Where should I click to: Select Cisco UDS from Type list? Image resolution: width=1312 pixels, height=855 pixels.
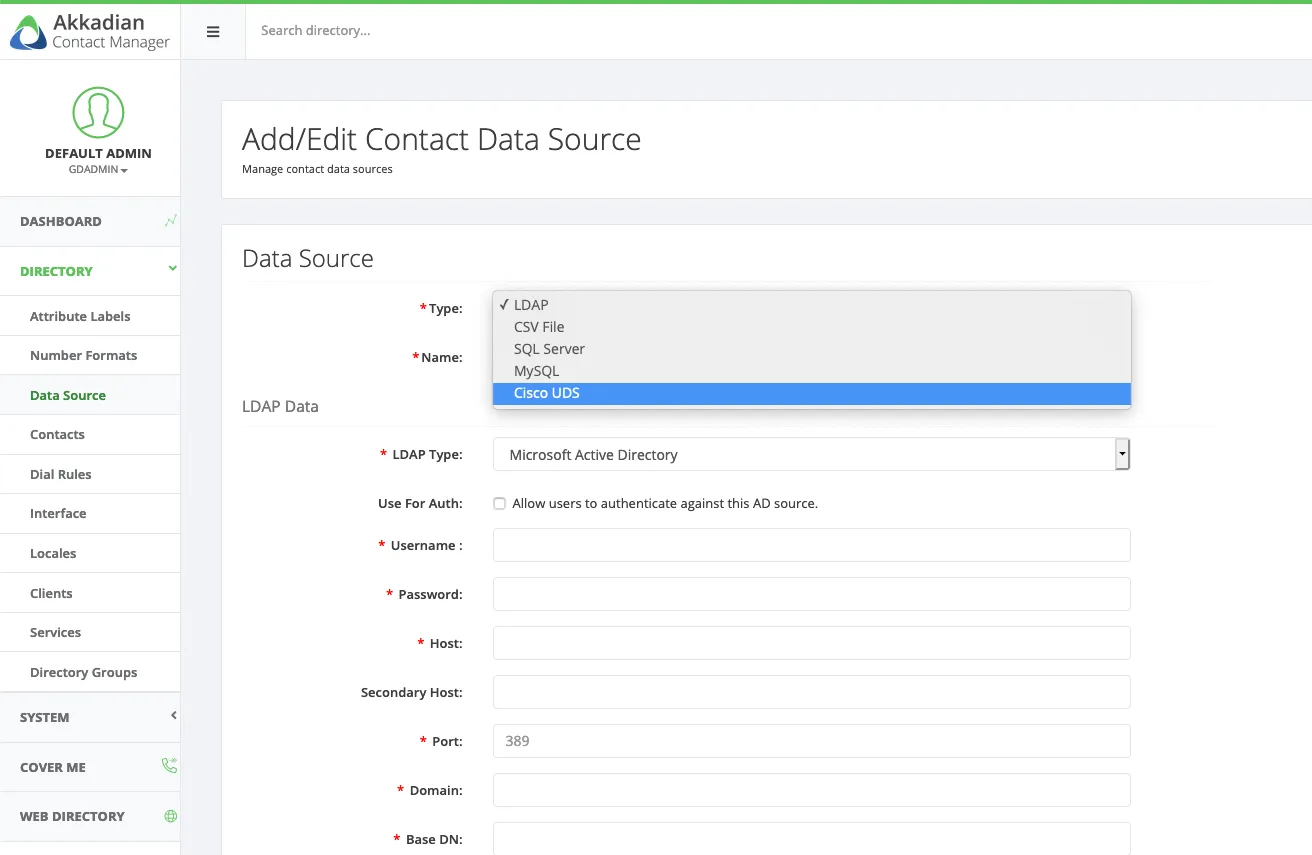tap(546, 393)
